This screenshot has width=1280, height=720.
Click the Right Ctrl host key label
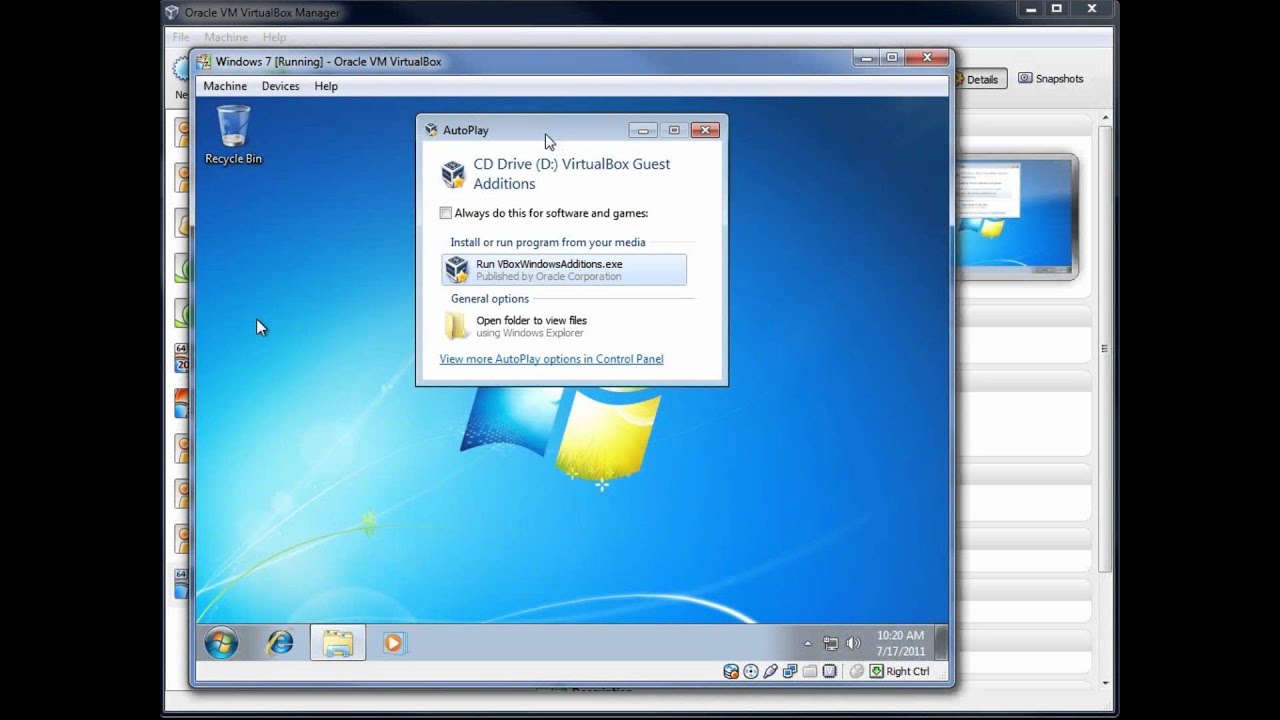(907, 671)
